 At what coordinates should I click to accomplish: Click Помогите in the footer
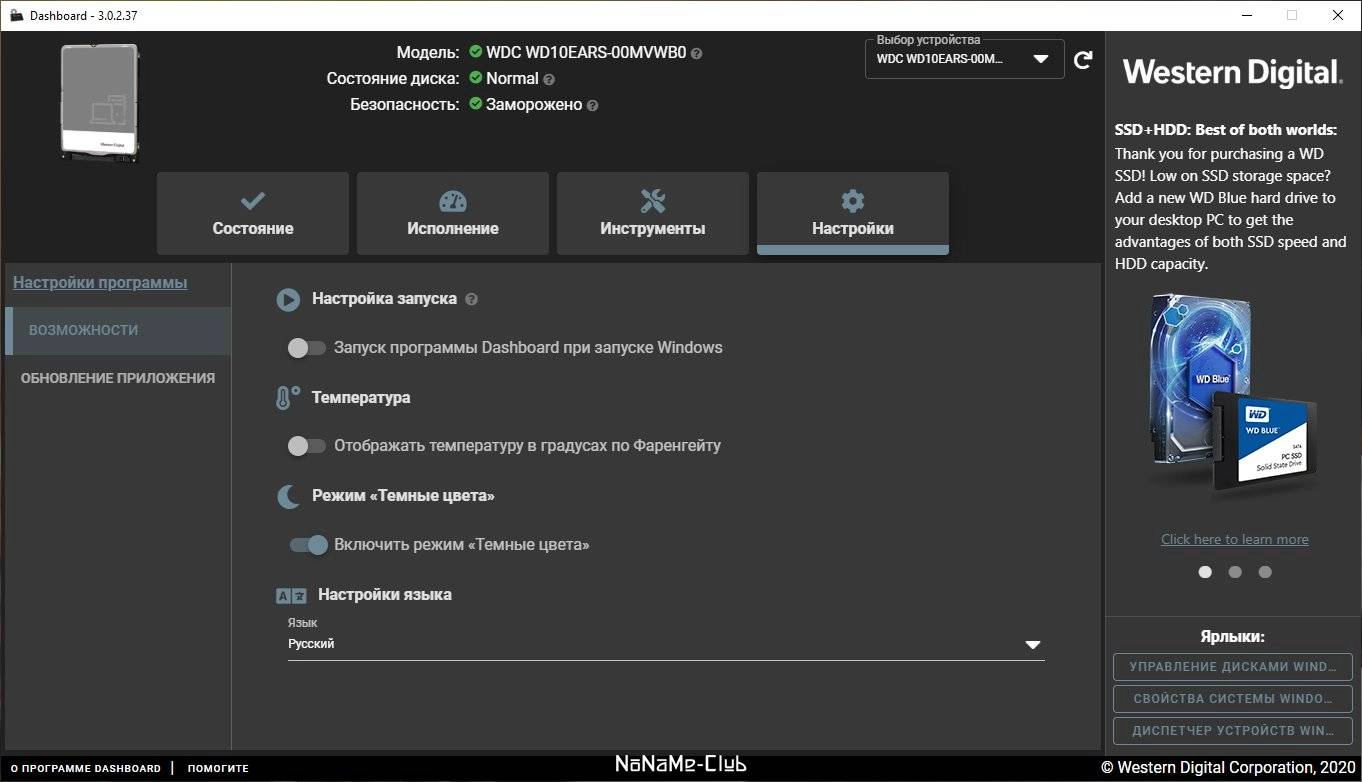218,769
